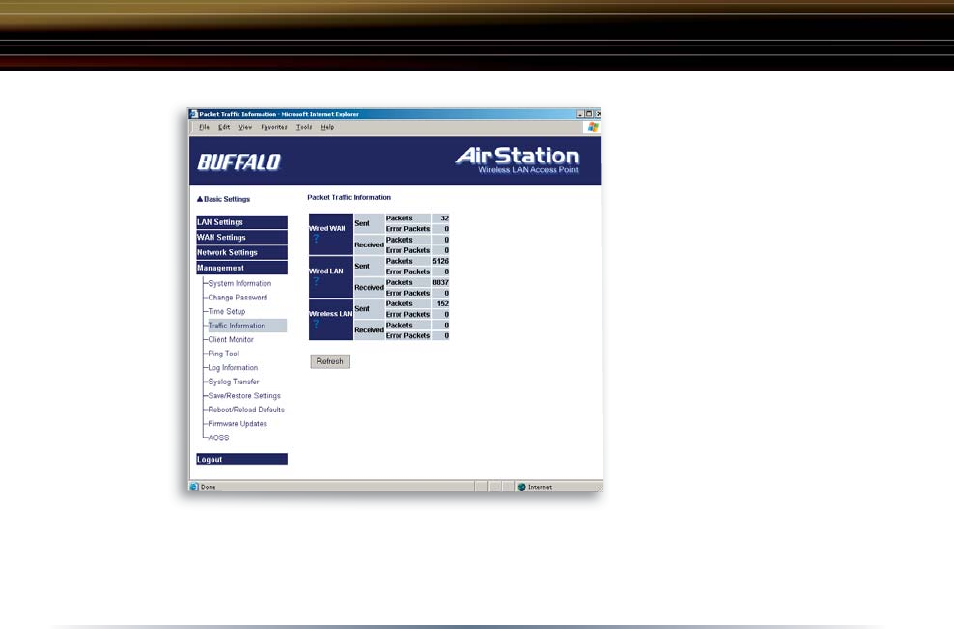Open Client Monitor page
Viewport: 954px width, 629px height.
pyautogui.click(x=231, y=339)
